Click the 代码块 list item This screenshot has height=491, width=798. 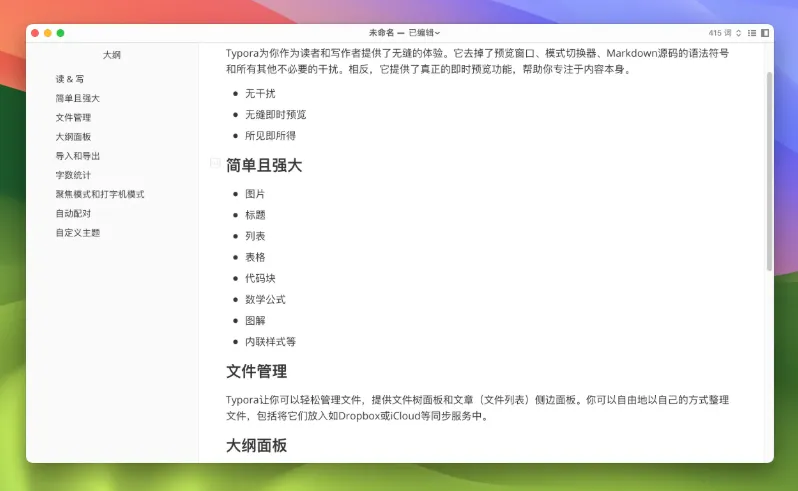click(x=260, y=278)
